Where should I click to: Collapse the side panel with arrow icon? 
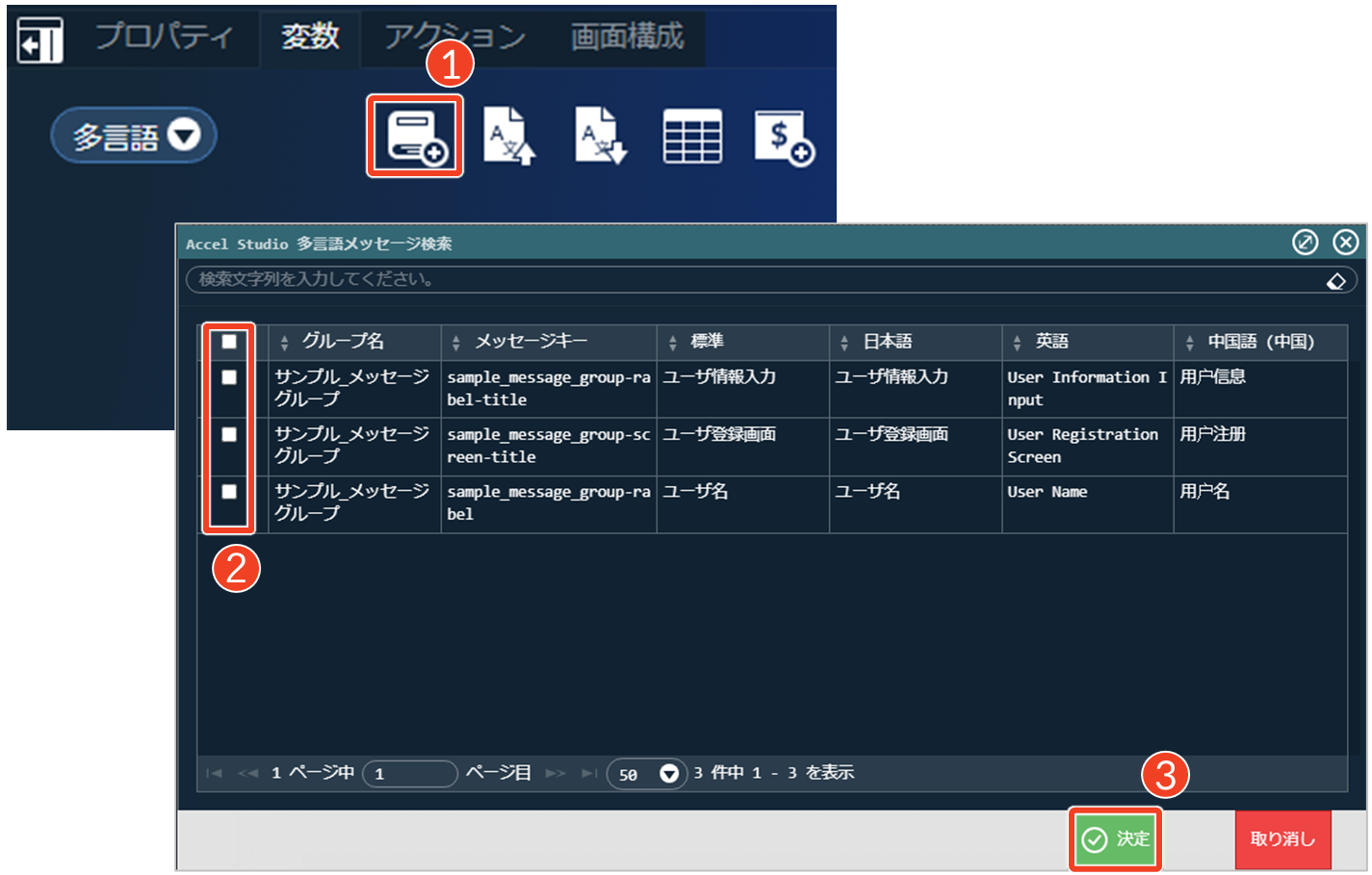(40, 40)
